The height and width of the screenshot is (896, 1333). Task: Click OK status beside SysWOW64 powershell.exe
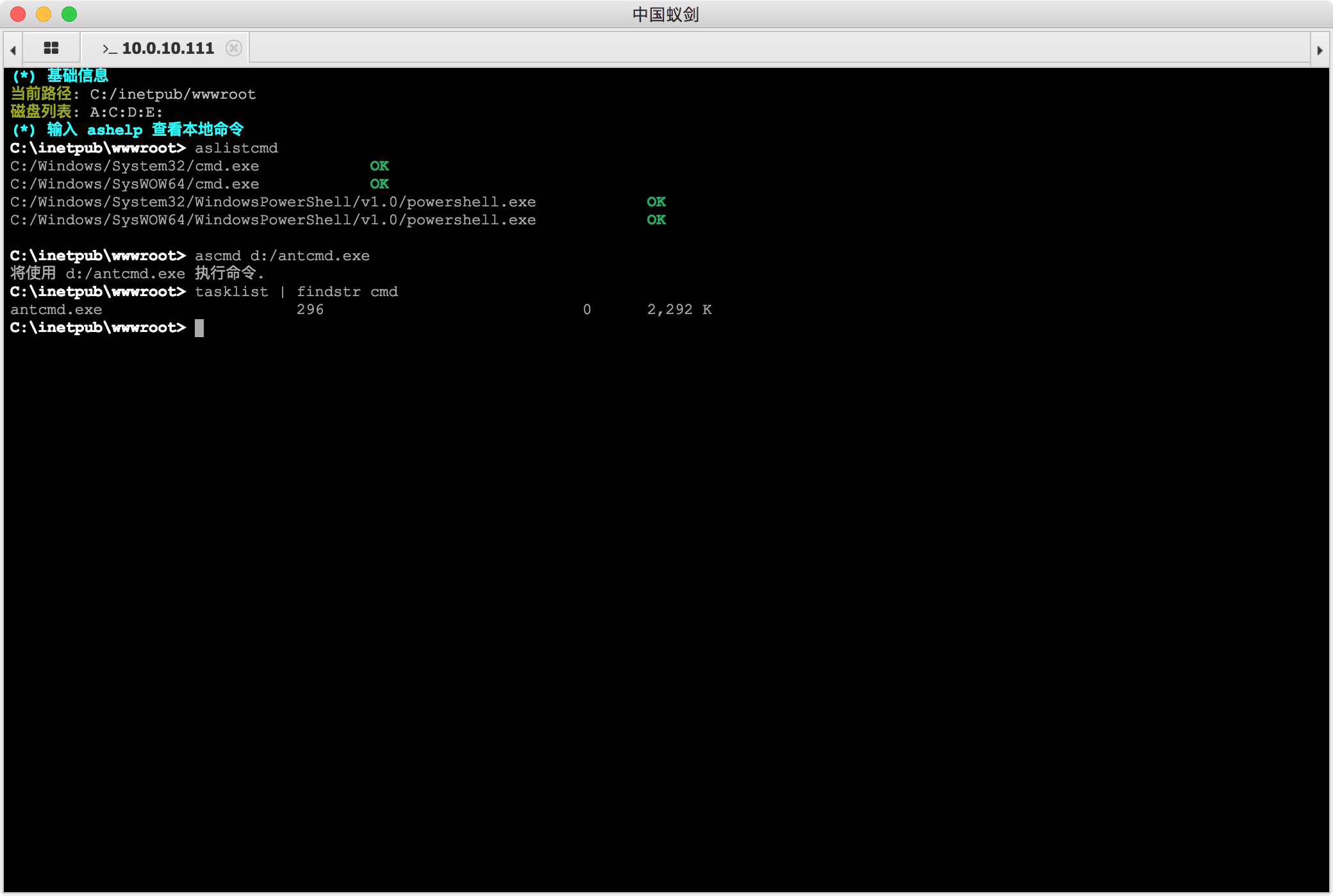pos(656,220)
